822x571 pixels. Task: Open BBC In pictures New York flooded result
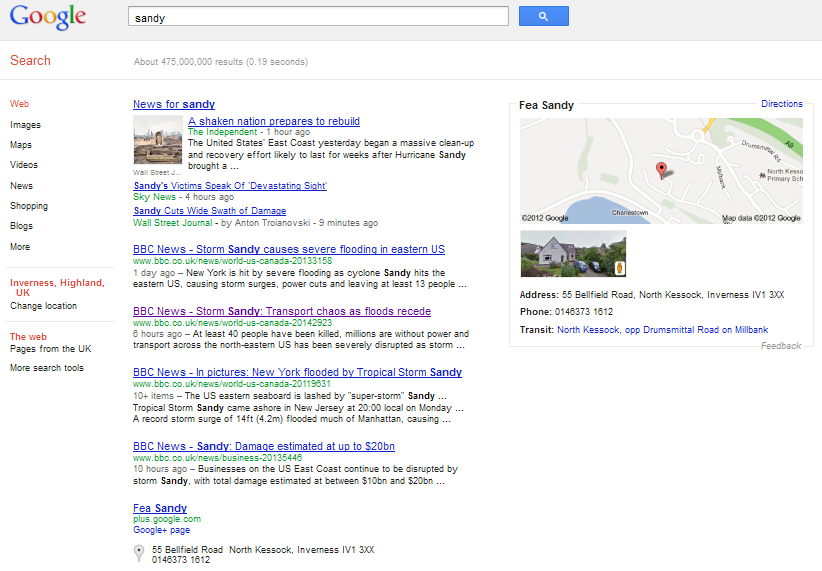[x=297, y=372]
